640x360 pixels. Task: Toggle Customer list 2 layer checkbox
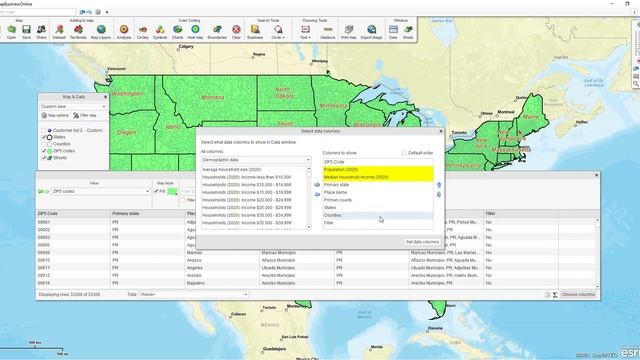click(44, 131)
